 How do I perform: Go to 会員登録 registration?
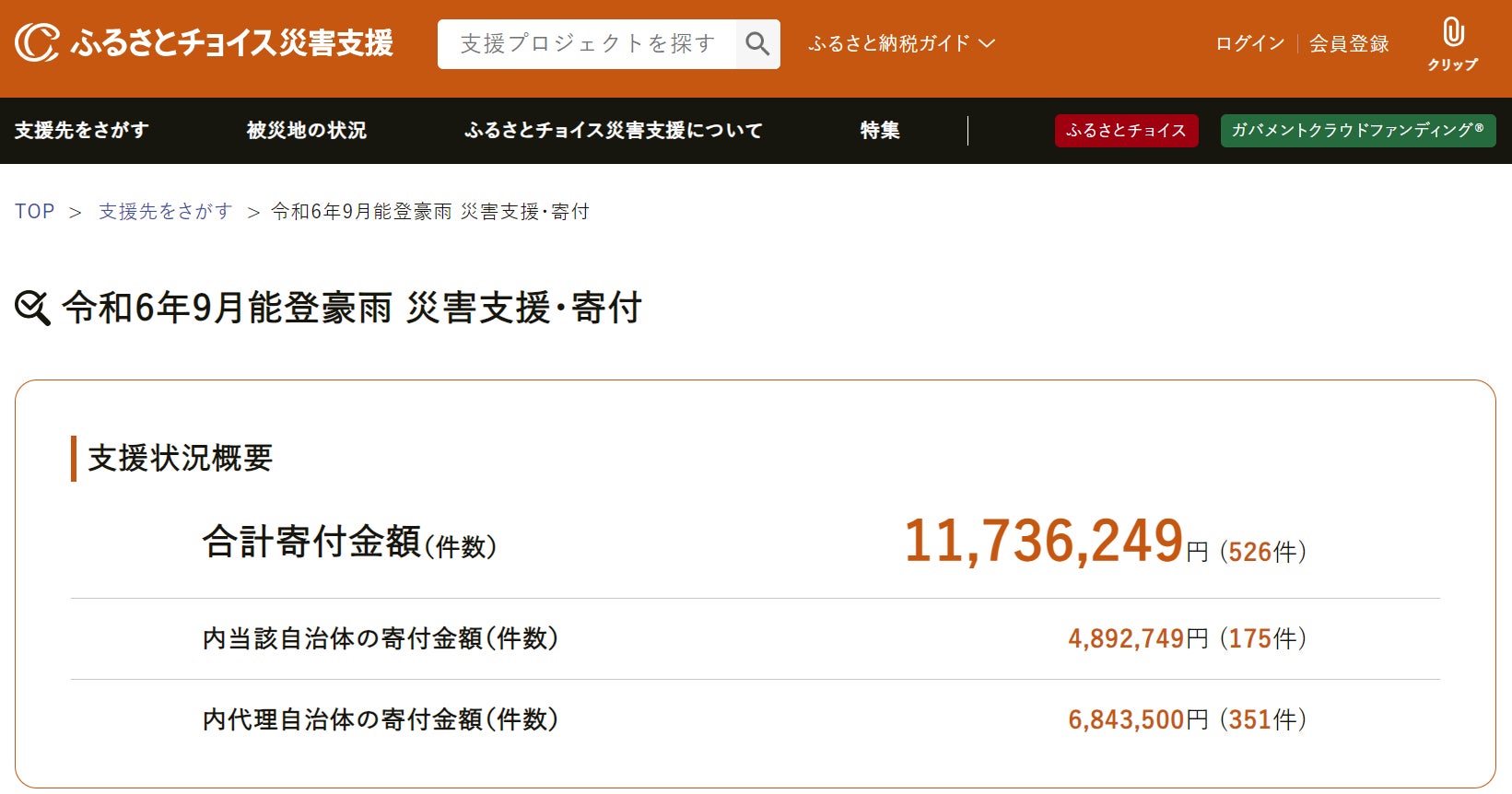(x=1349, y=43)
